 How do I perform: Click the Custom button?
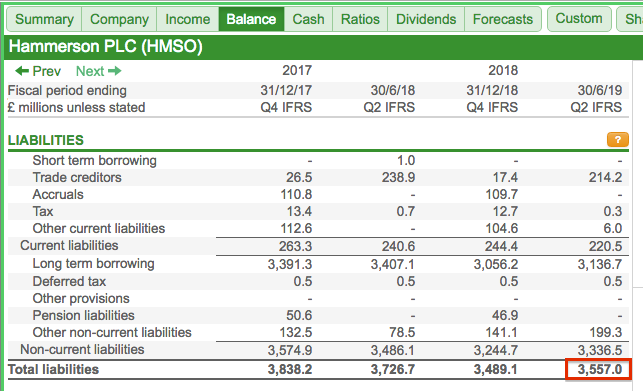(x=579, y=18)
